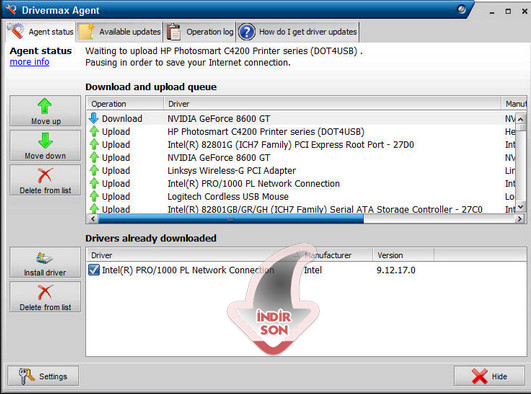Select the Logitech Cordless USB Mouse row

301,196
